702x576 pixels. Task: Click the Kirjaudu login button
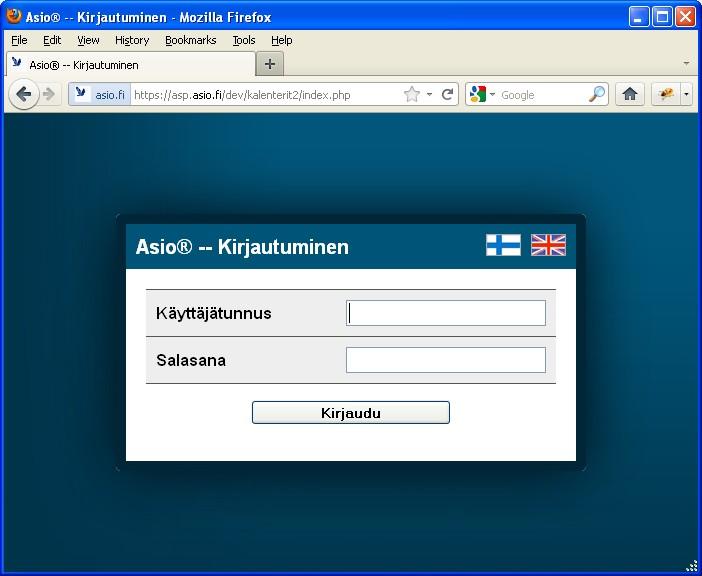(351, 412)
